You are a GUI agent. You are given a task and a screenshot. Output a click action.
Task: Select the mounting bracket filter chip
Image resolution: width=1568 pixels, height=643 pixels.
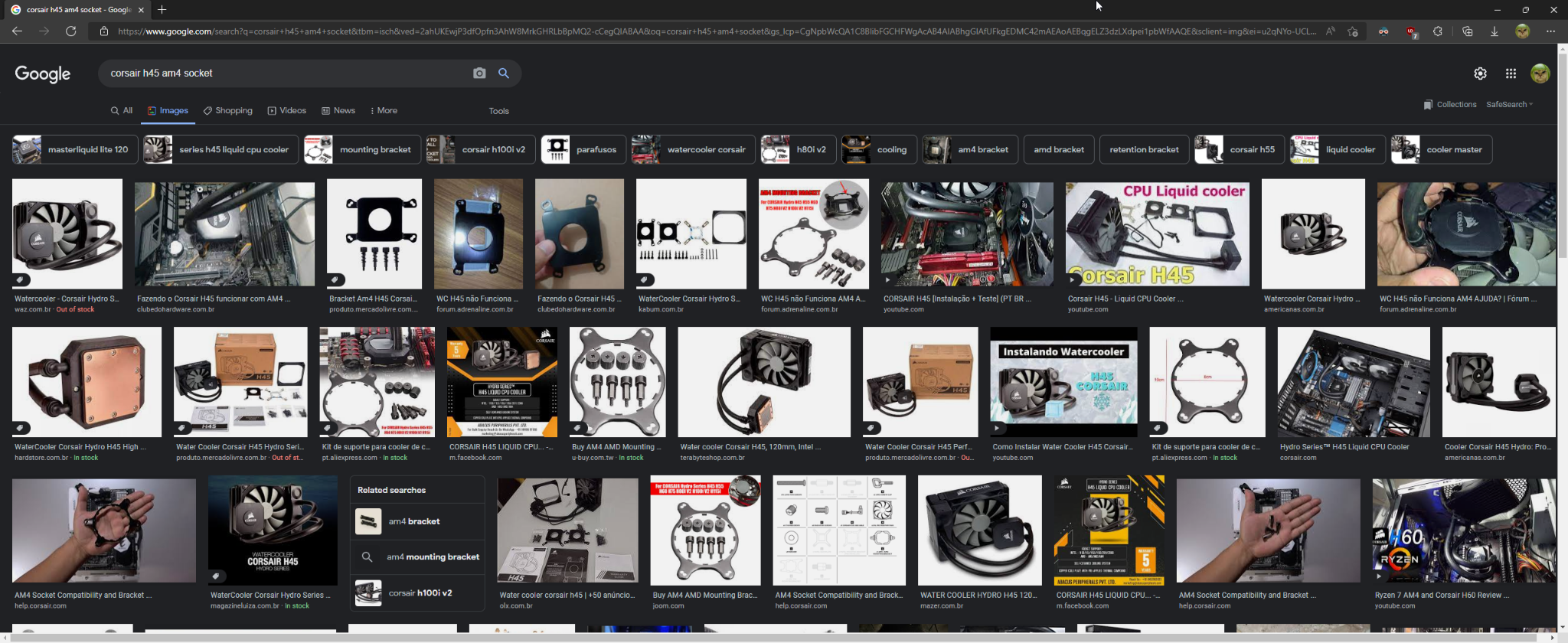pyautogui.click(x=362, y=149)
